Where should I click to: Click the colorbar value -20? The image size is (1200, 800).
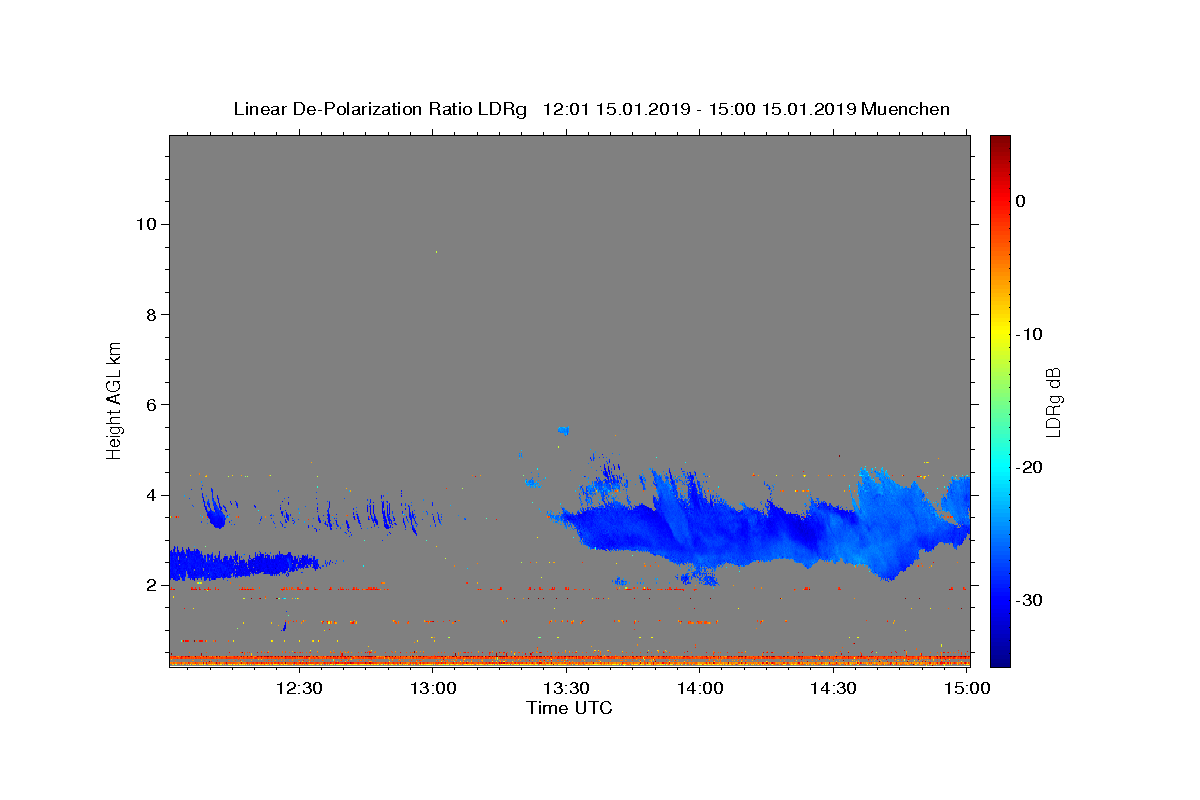tap(1031, 467)
